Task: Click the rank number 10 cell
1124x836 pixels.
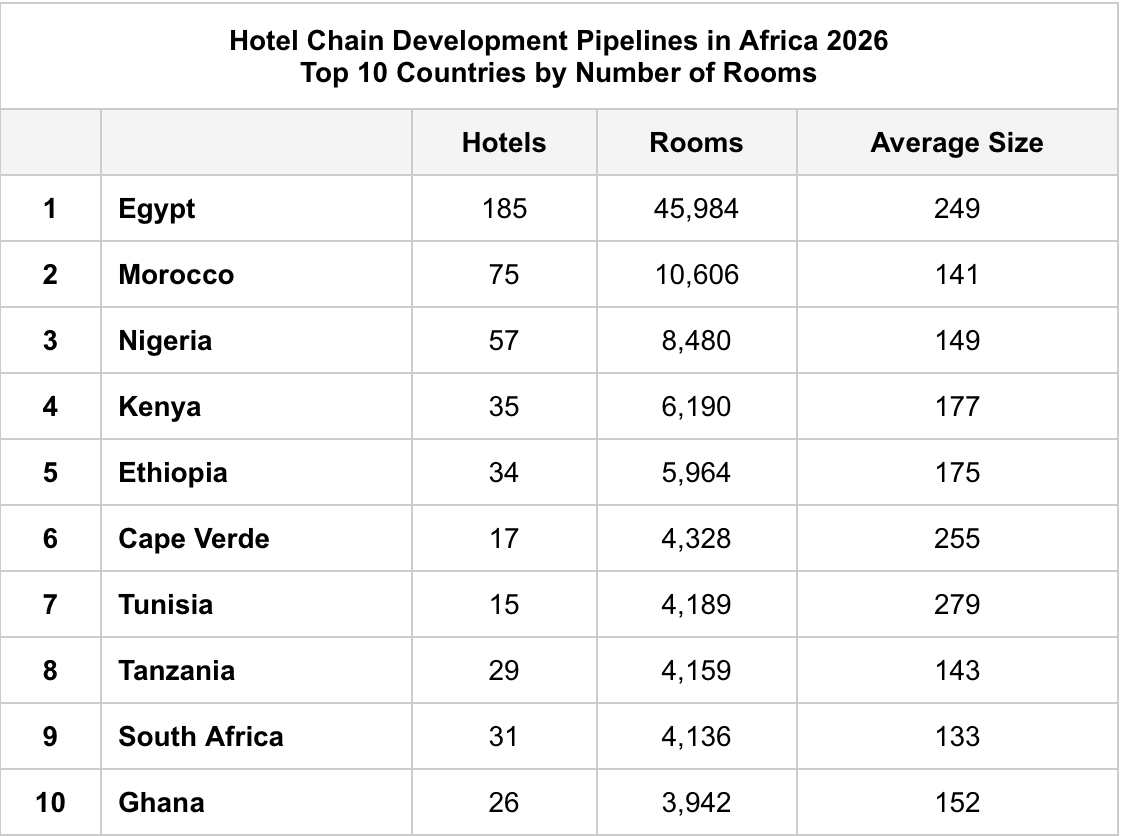Action: click(50, 802)
